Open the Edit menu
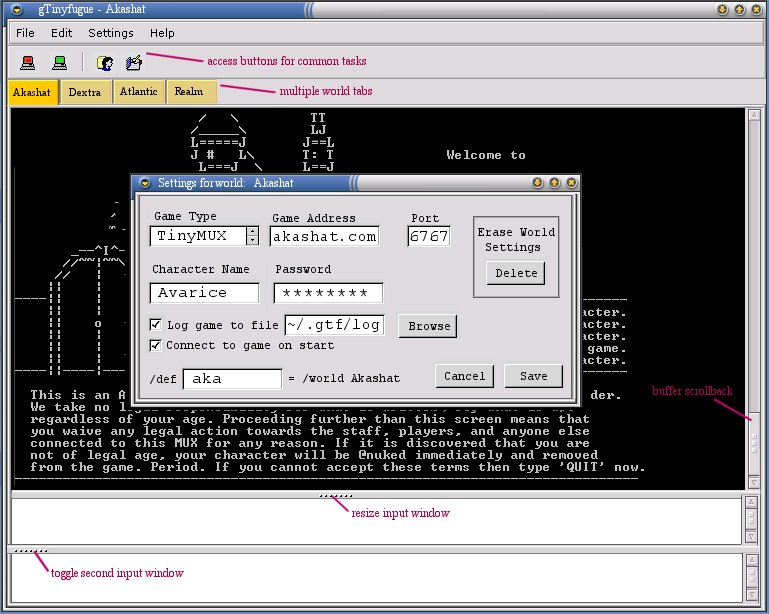 point(61,33)
